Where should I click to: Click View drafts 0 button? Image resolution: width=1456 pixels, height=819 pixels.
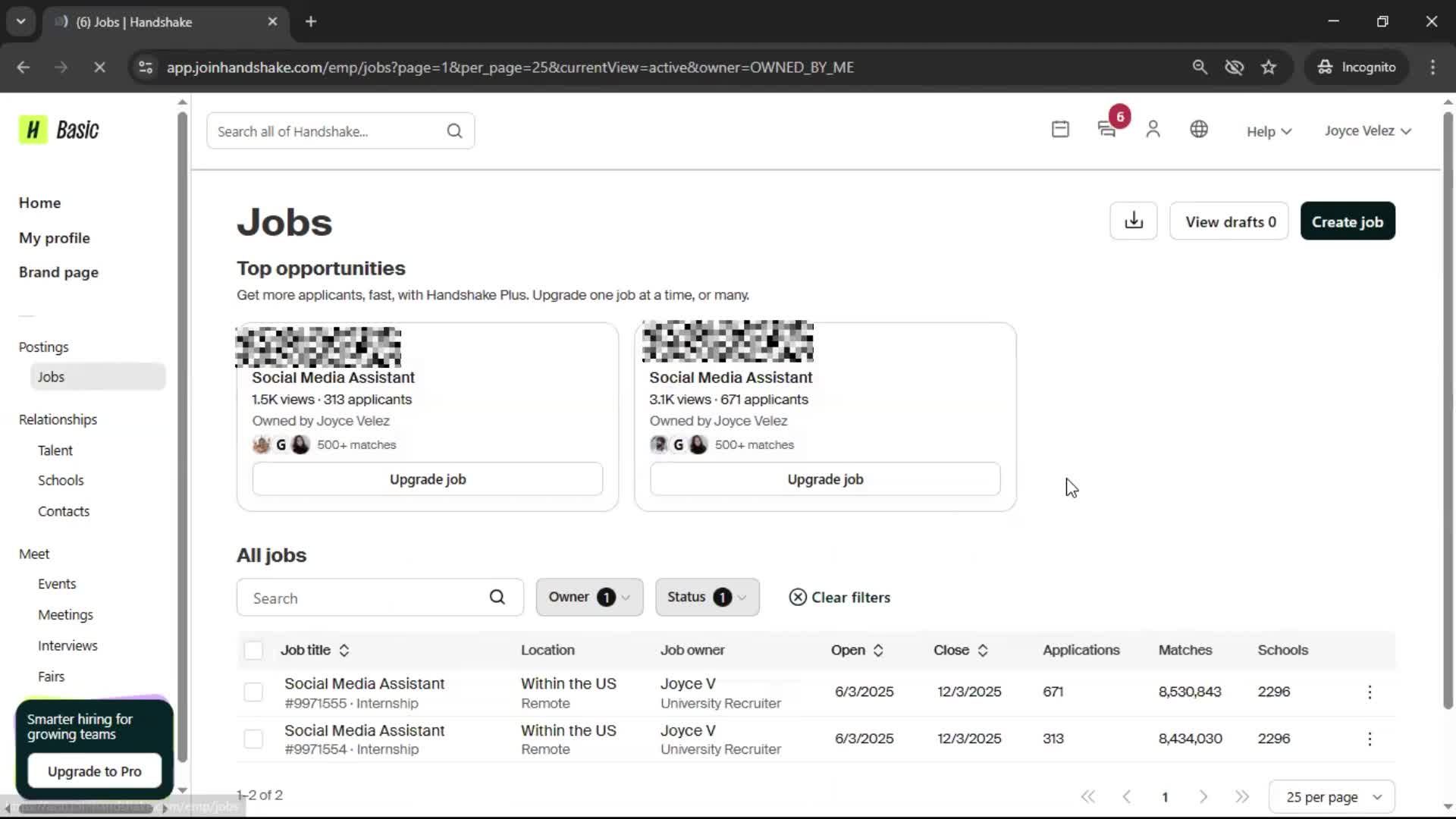1229,221
